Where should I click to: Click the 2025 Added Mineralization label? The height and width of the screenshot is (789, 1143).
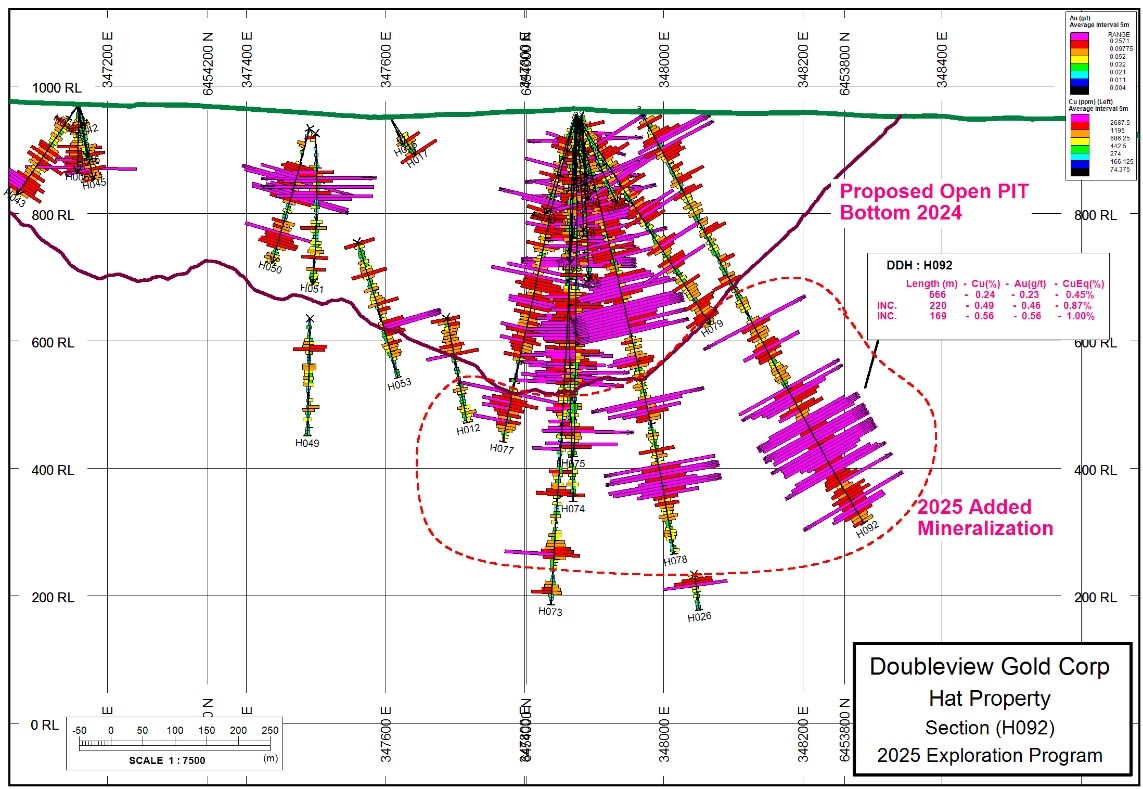[984, 517]
